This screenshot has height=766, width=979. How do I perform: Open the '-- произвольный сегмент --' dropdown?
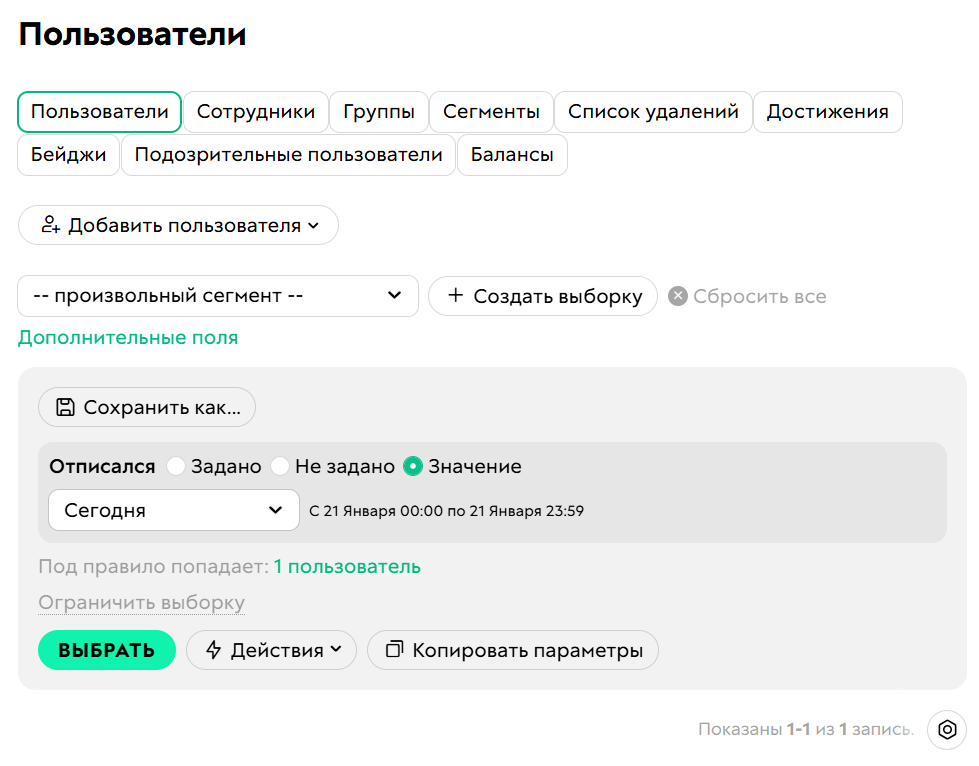point(217,296)
